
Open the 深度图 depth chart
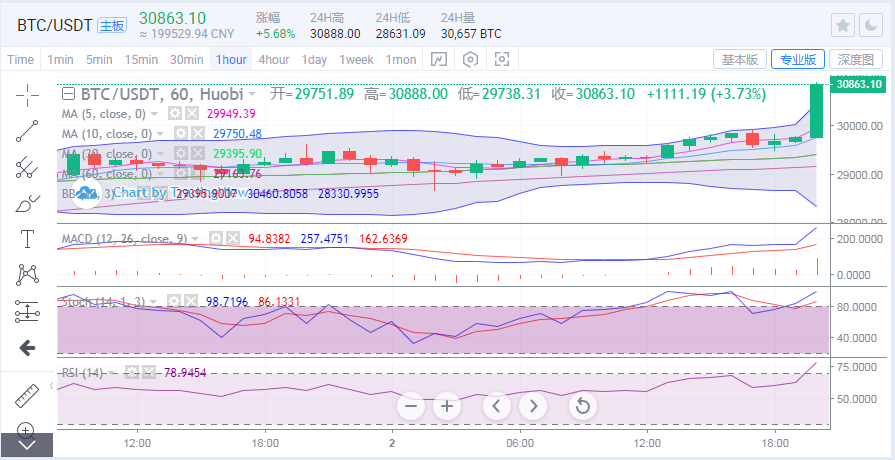click(857, 60)
